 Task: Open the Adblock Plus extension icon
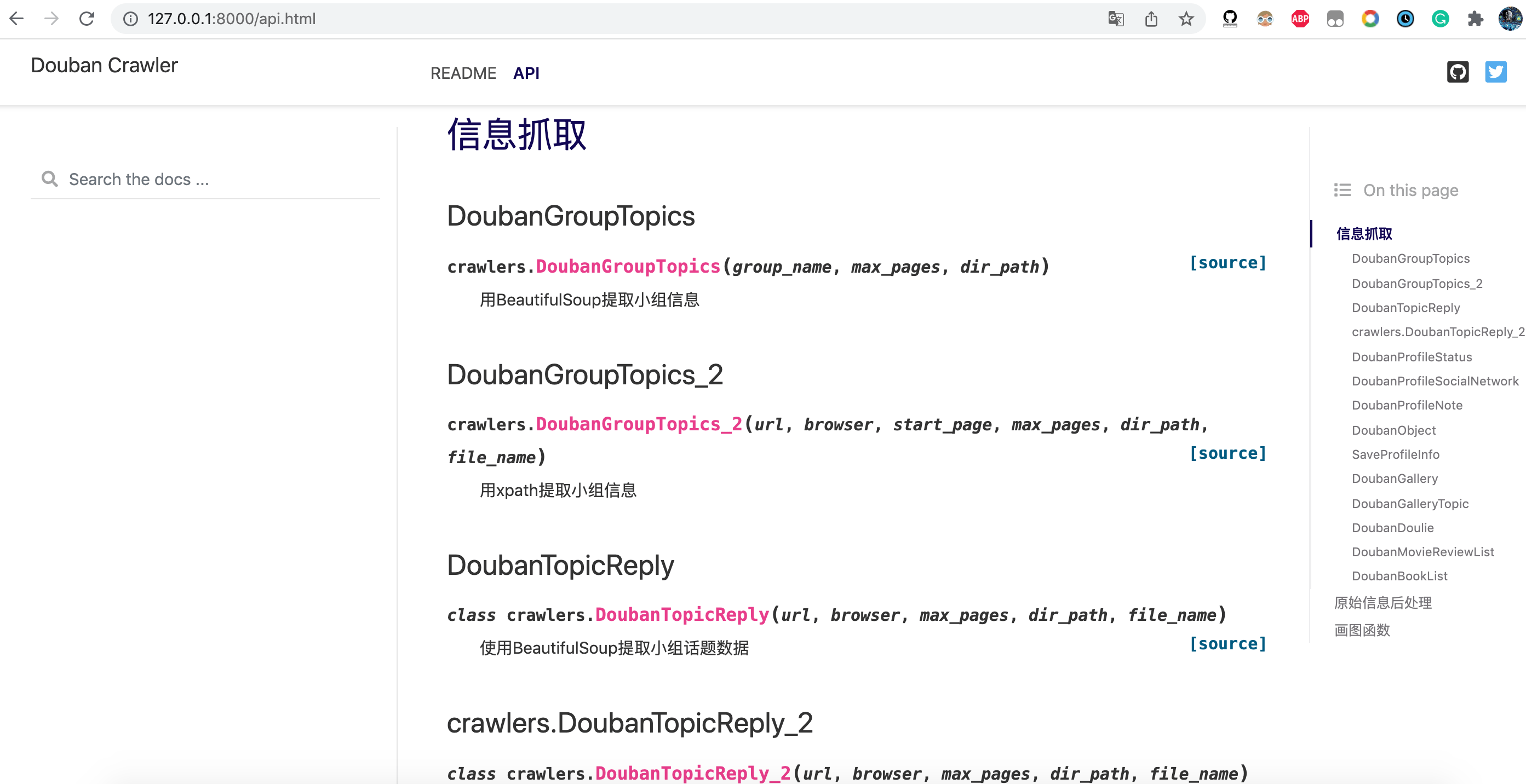pos(1299,19)
